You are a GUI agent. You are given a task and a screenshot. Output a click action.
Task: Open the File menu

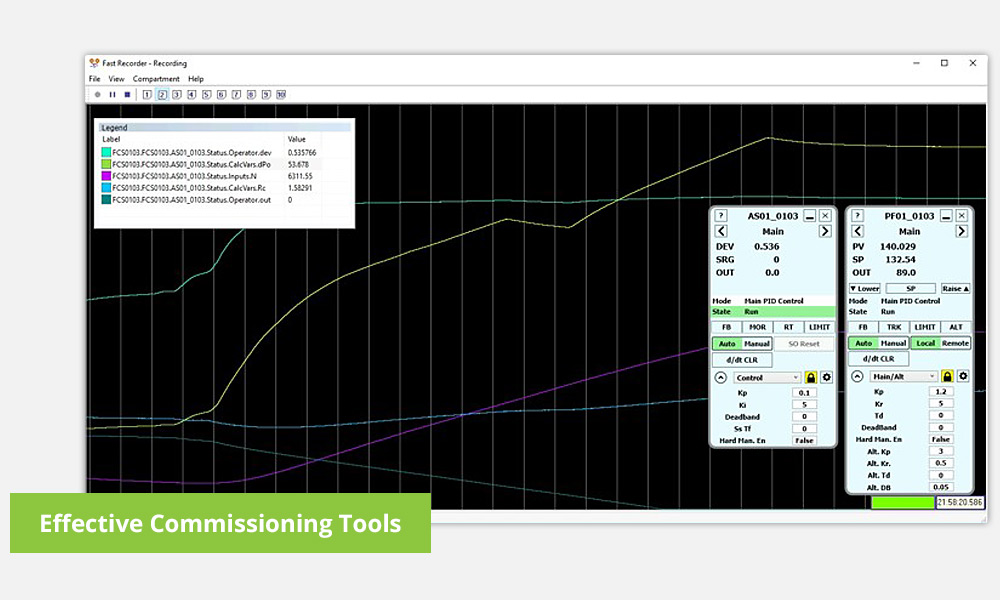point(94,79)
